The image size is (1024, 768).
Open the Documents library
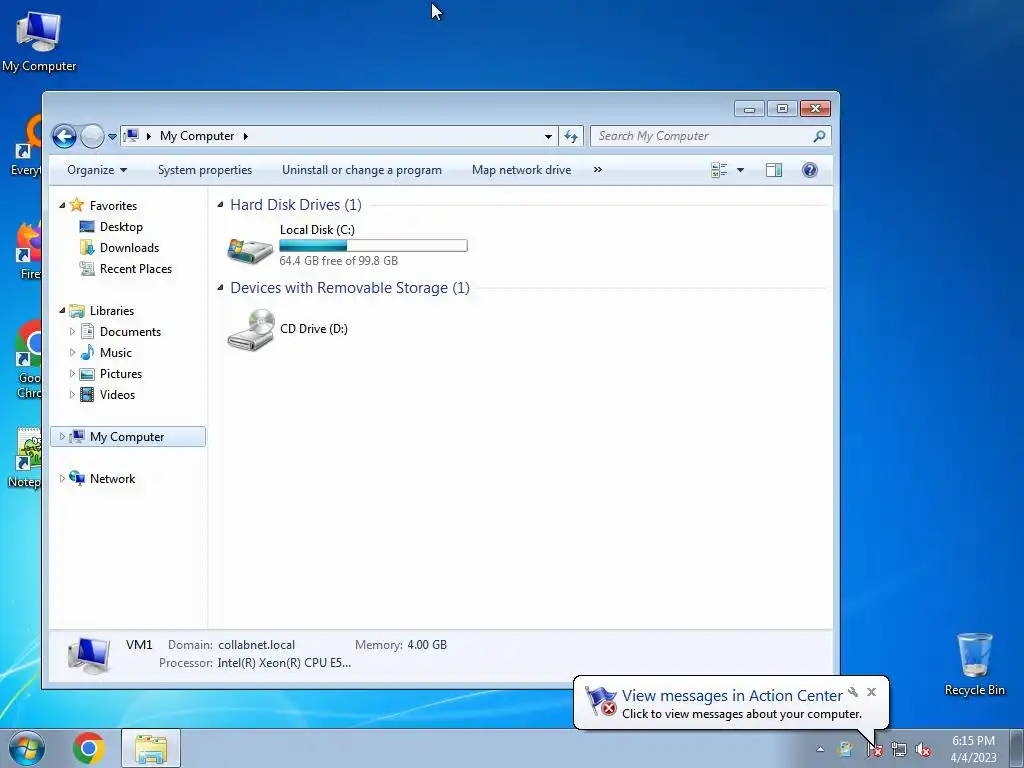pyautogui.click(x=130, y=332)
